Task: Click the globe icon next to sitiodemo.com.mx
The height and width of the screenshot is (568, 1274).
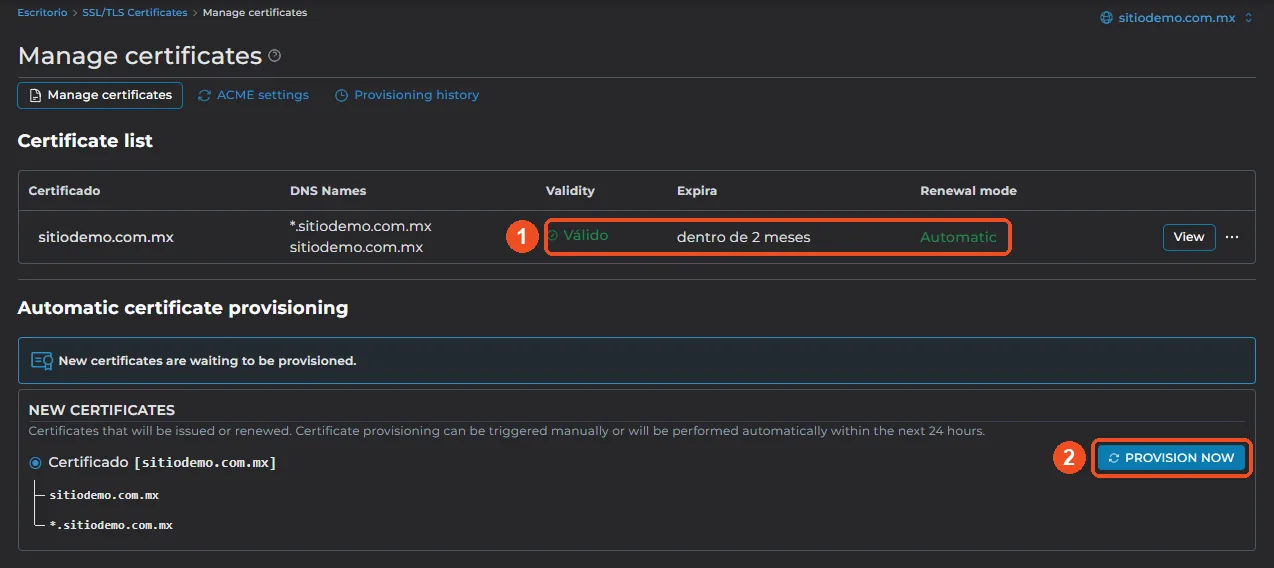Action: coord(1105,18)
